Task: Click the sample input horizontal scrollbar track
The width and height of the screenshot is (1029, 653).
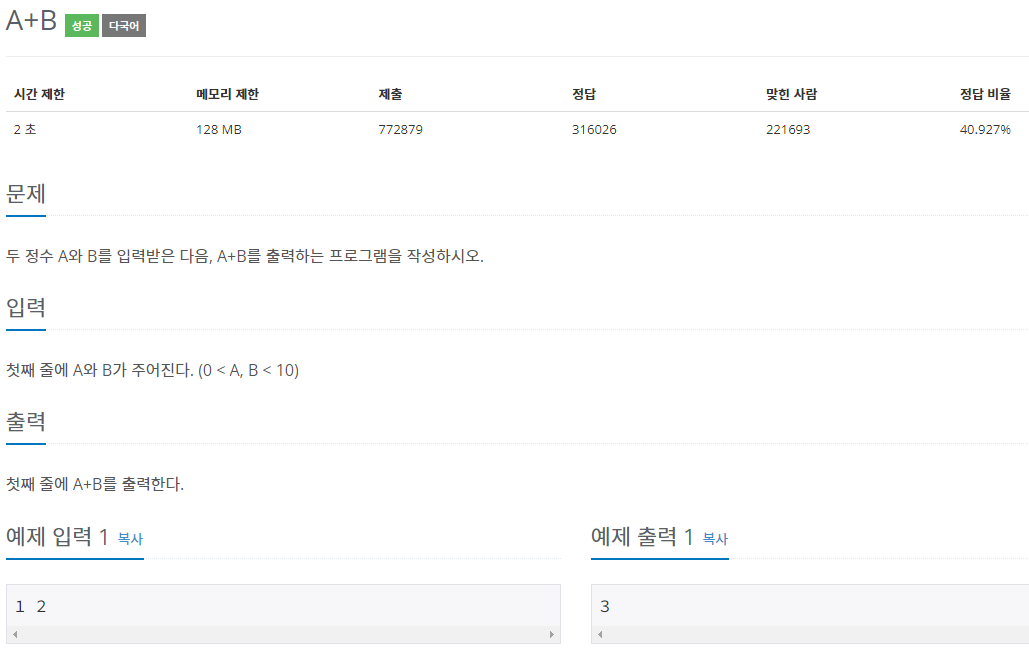Action: [284, 634]
